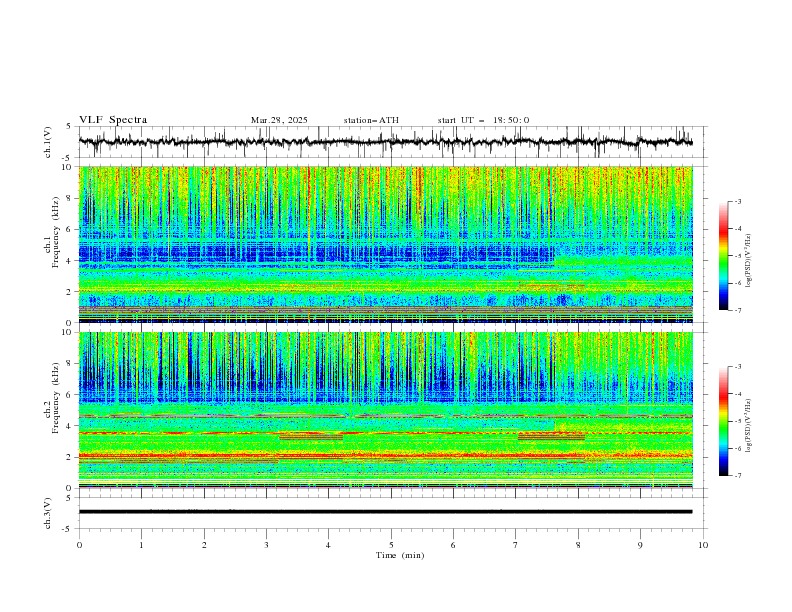Click the time axis tick '3'
792x612 pixels.
[x=266, y=545]
